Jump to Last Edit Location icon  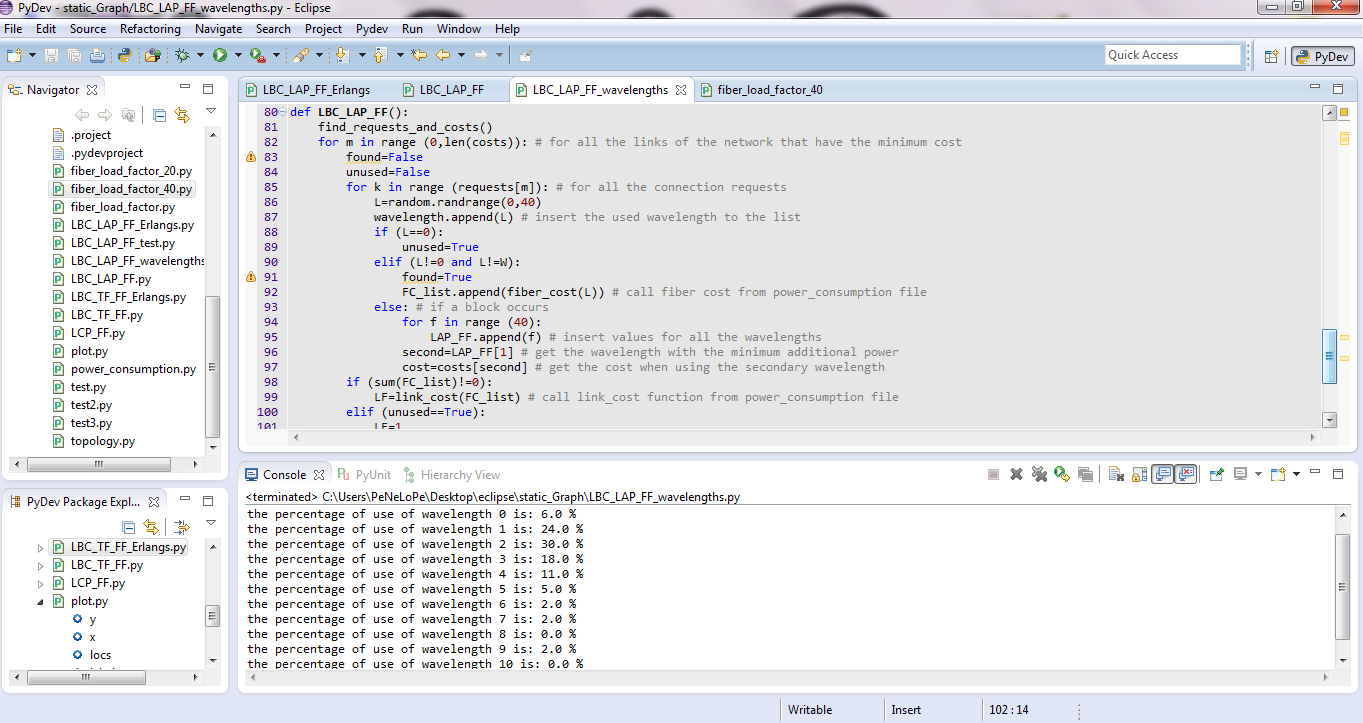point(419,55)
